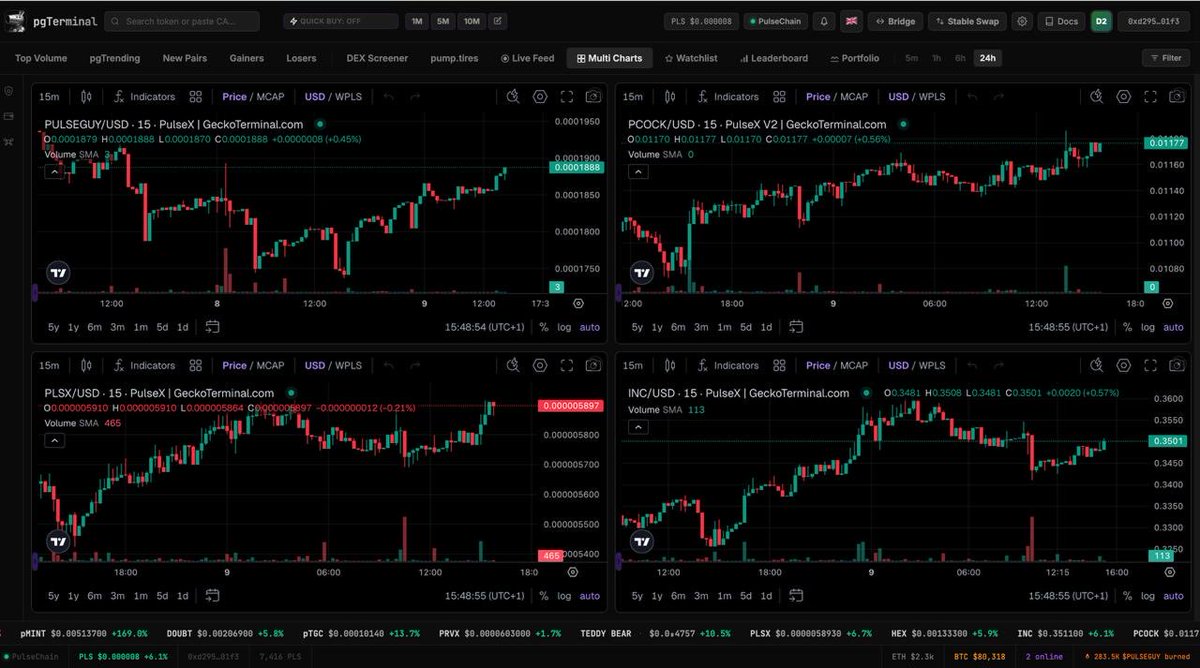Select the 10M quick buy amount
Image resolution: width=1200 pixels, height=668 pixels.
[472, 21]
